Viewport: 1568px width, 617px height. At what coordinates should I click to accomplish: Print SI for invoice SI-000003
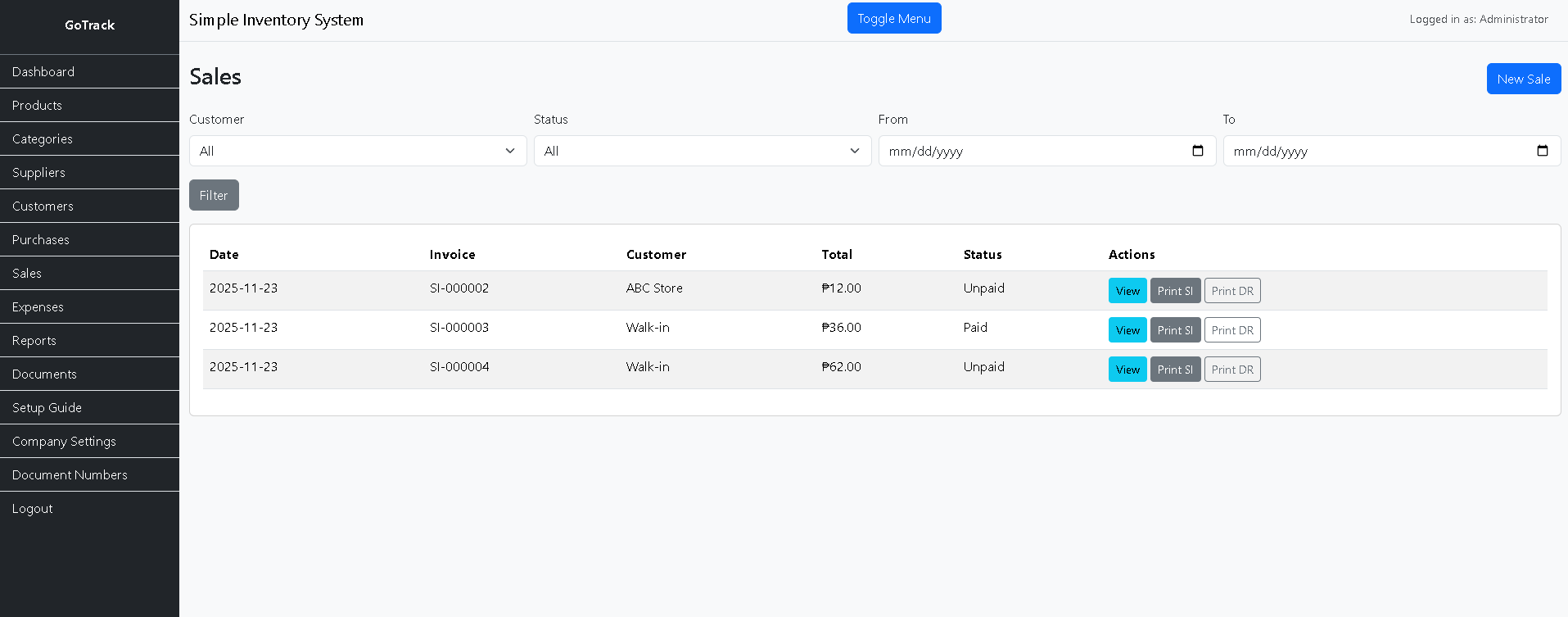(x=1175, y=330)
